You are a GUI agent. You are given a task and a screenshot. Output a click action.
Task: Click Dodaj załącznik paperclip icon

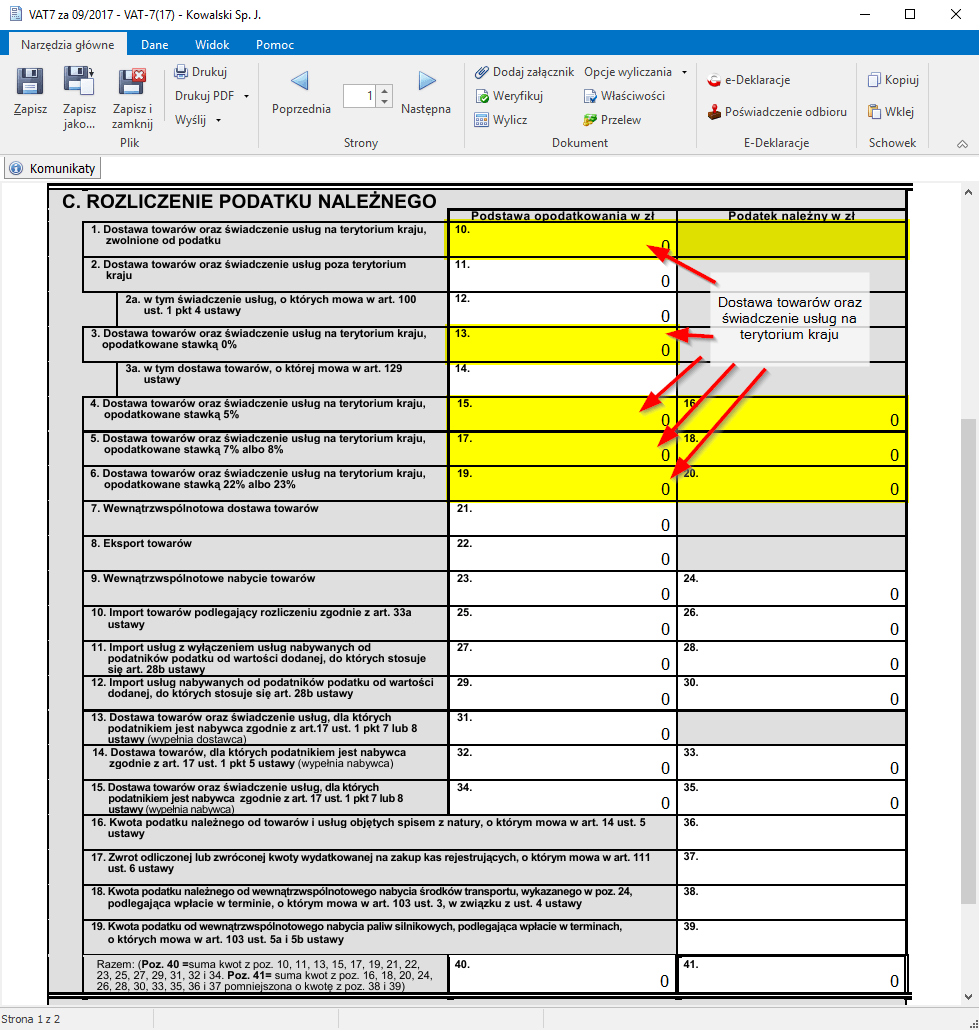click(482, 72)
